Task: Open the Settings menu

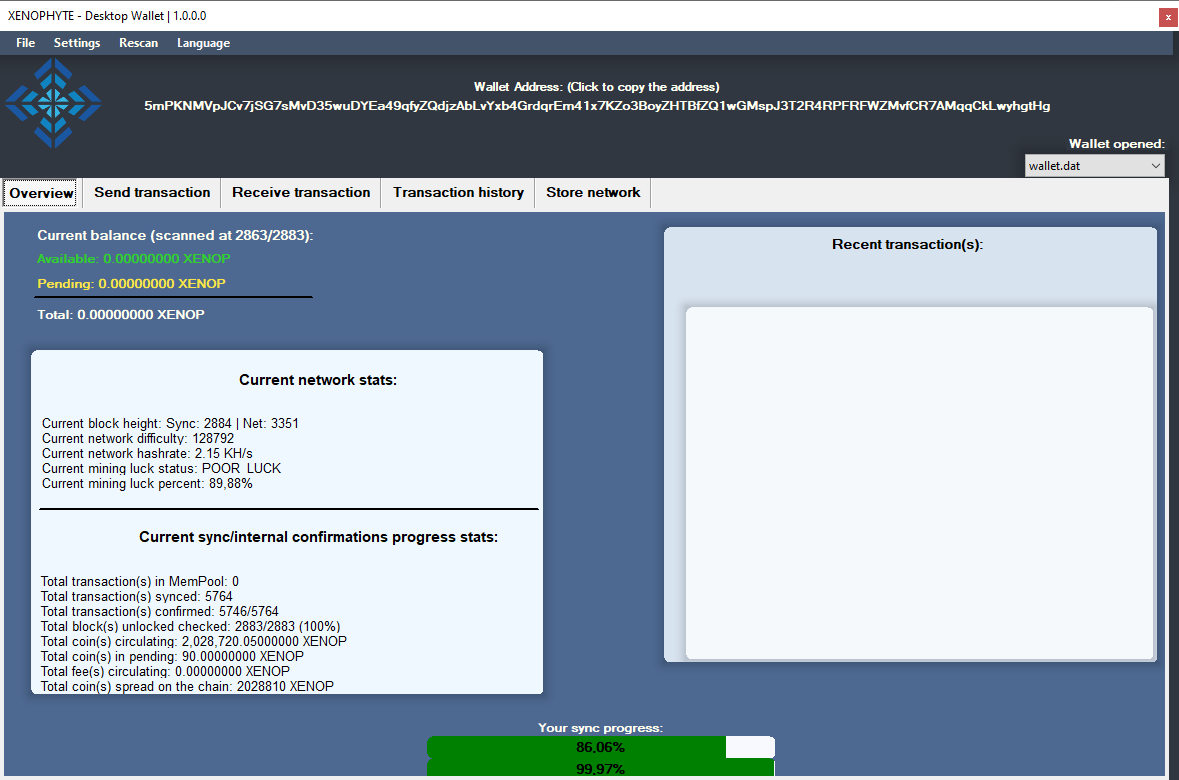Action: [76, 43]
